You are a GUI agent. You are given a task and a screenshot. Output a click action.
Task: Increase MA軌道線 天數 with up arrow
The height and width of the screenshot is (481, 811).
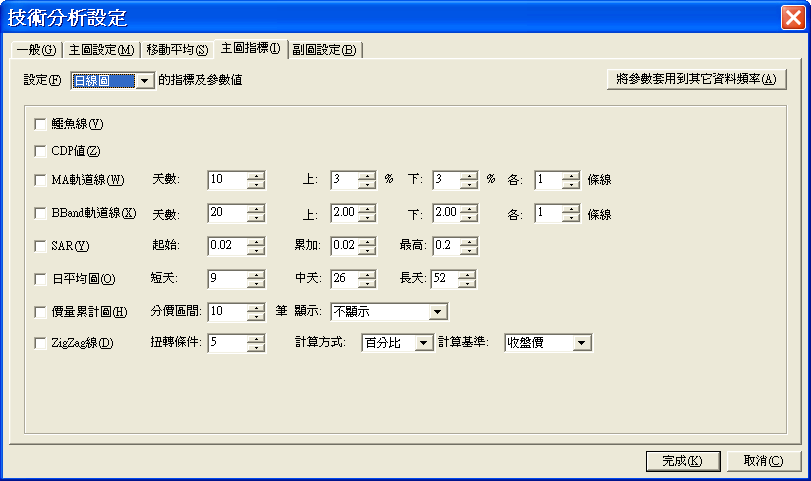tap(257, 176)
